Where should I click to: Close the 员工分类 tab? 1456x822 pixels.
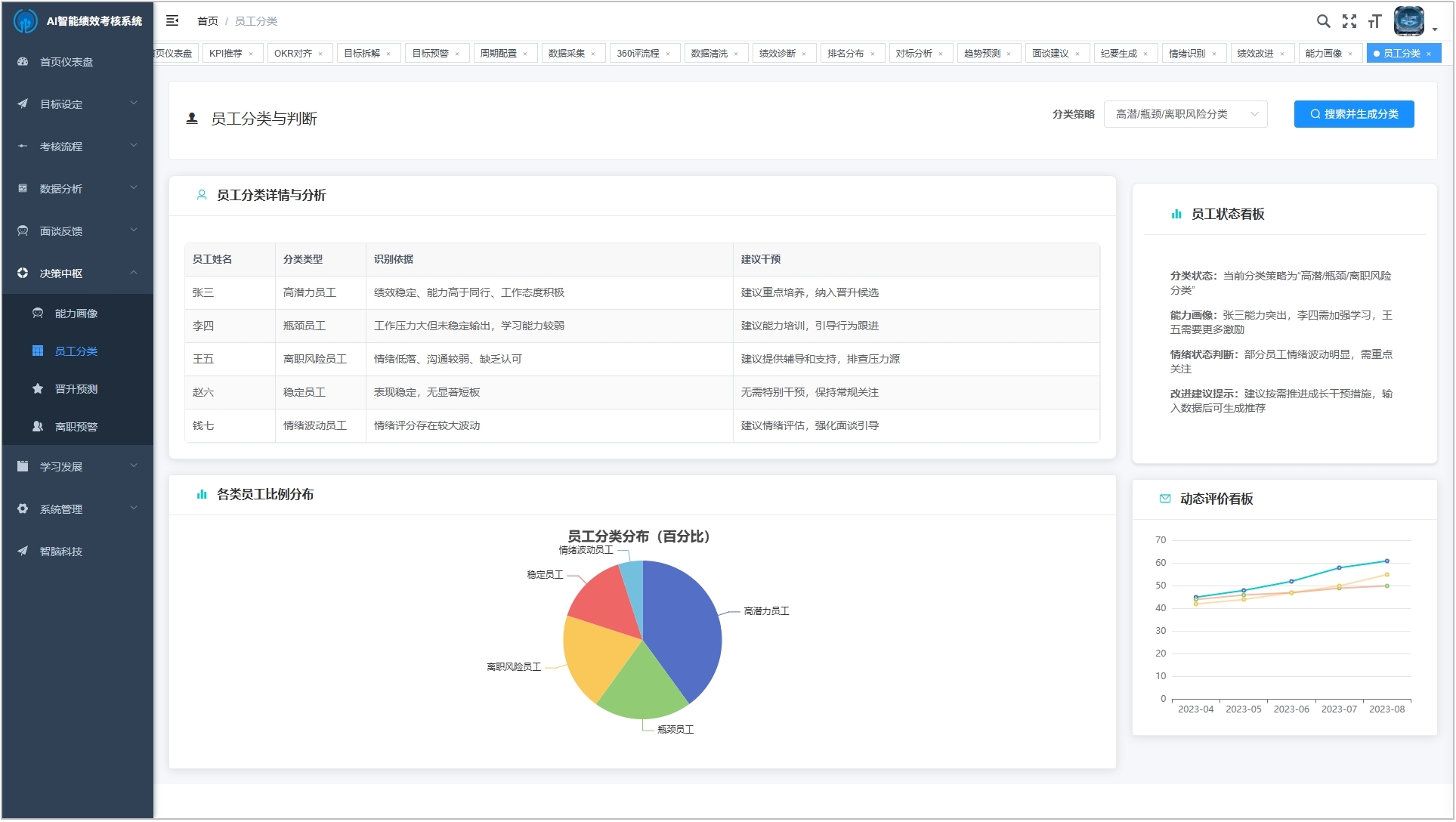click(1429, 54)
